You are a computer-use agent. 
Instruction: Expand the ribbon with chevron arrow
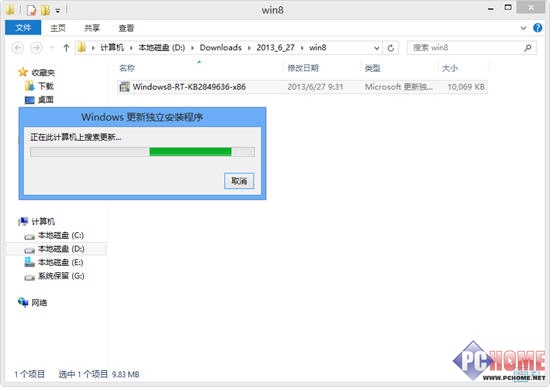[x=523, y=28]
